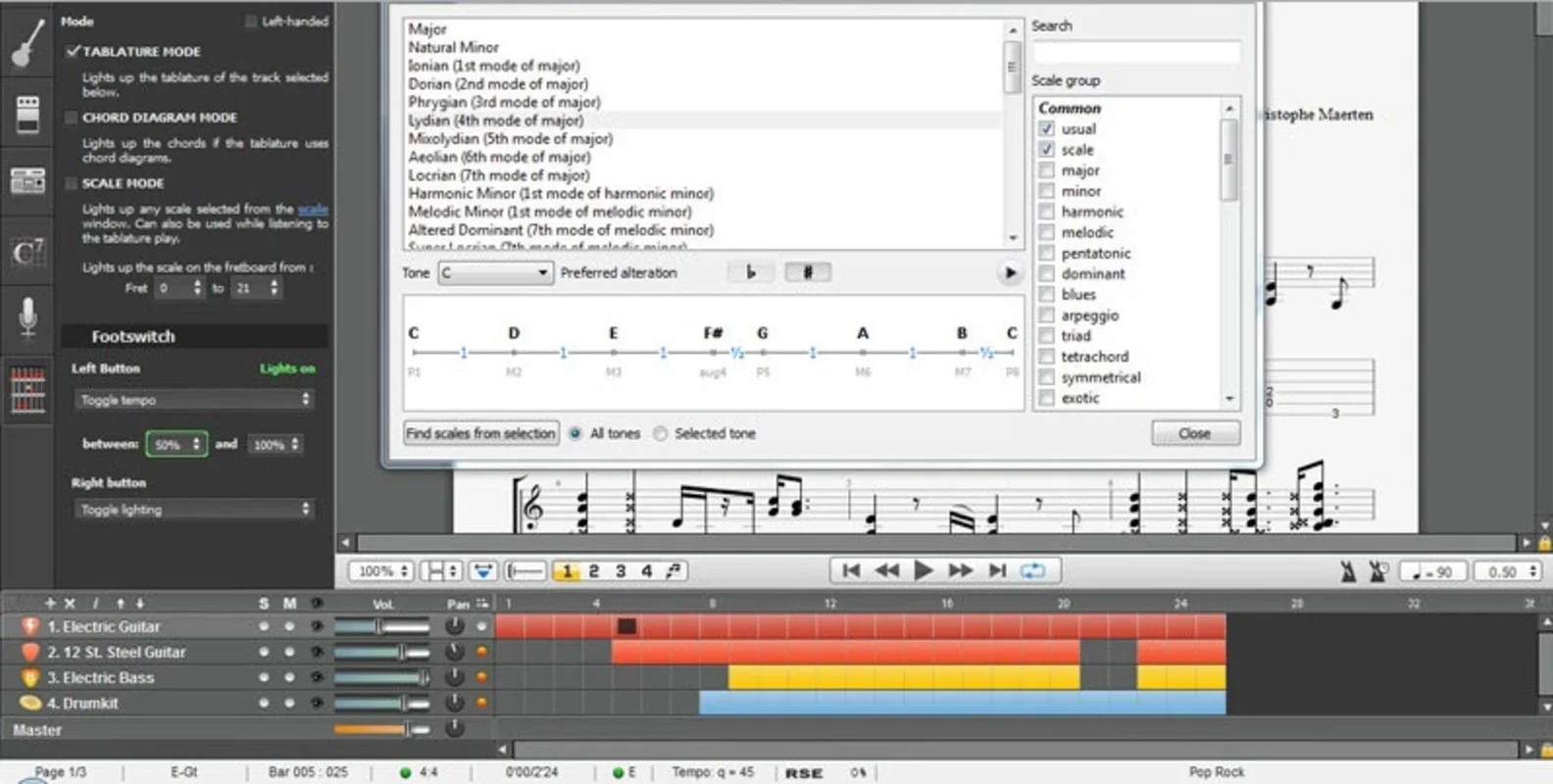Open the fretboard lighting panel icon
This screenshot has height=784, width=1553.
27,390
